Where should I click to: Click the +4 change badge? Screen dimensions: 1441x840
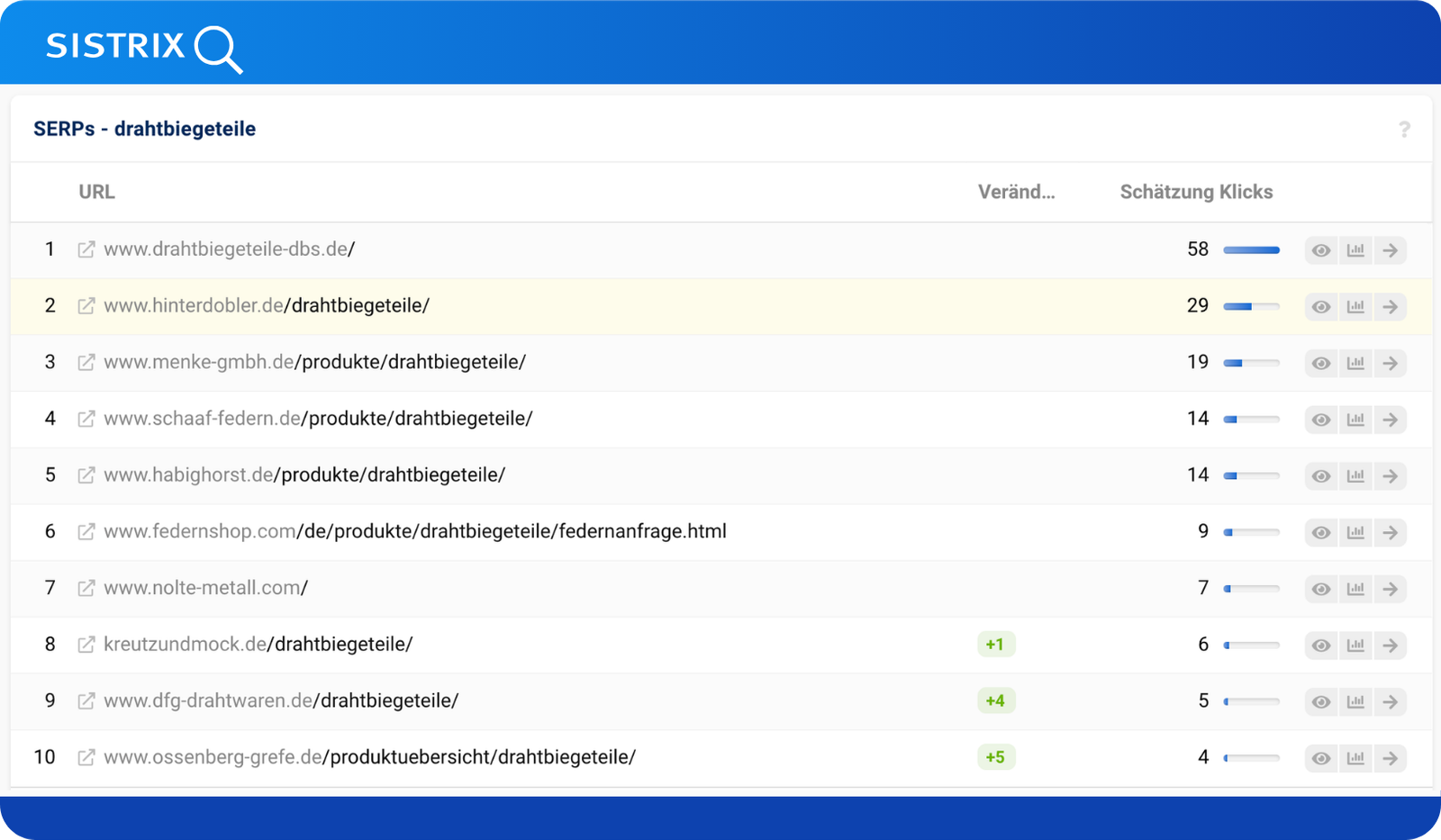pos(995,700)
